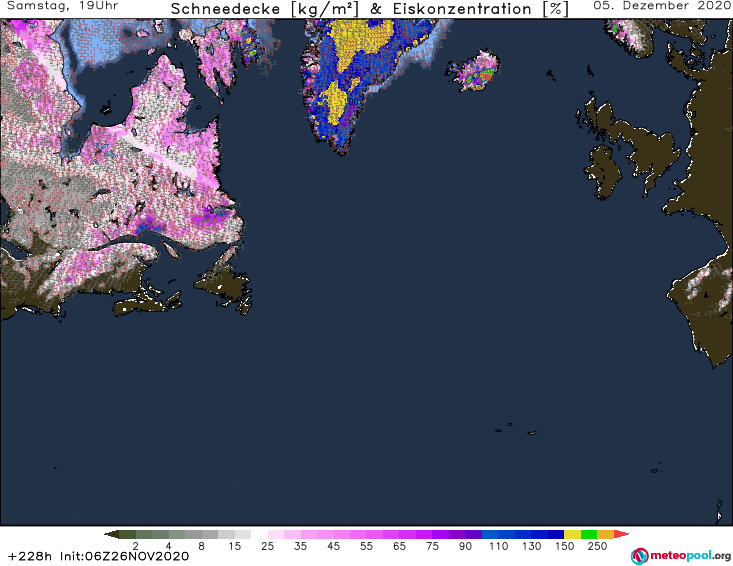Click Iceland on the map
The image size is (733, 566).
coord(473,71)
